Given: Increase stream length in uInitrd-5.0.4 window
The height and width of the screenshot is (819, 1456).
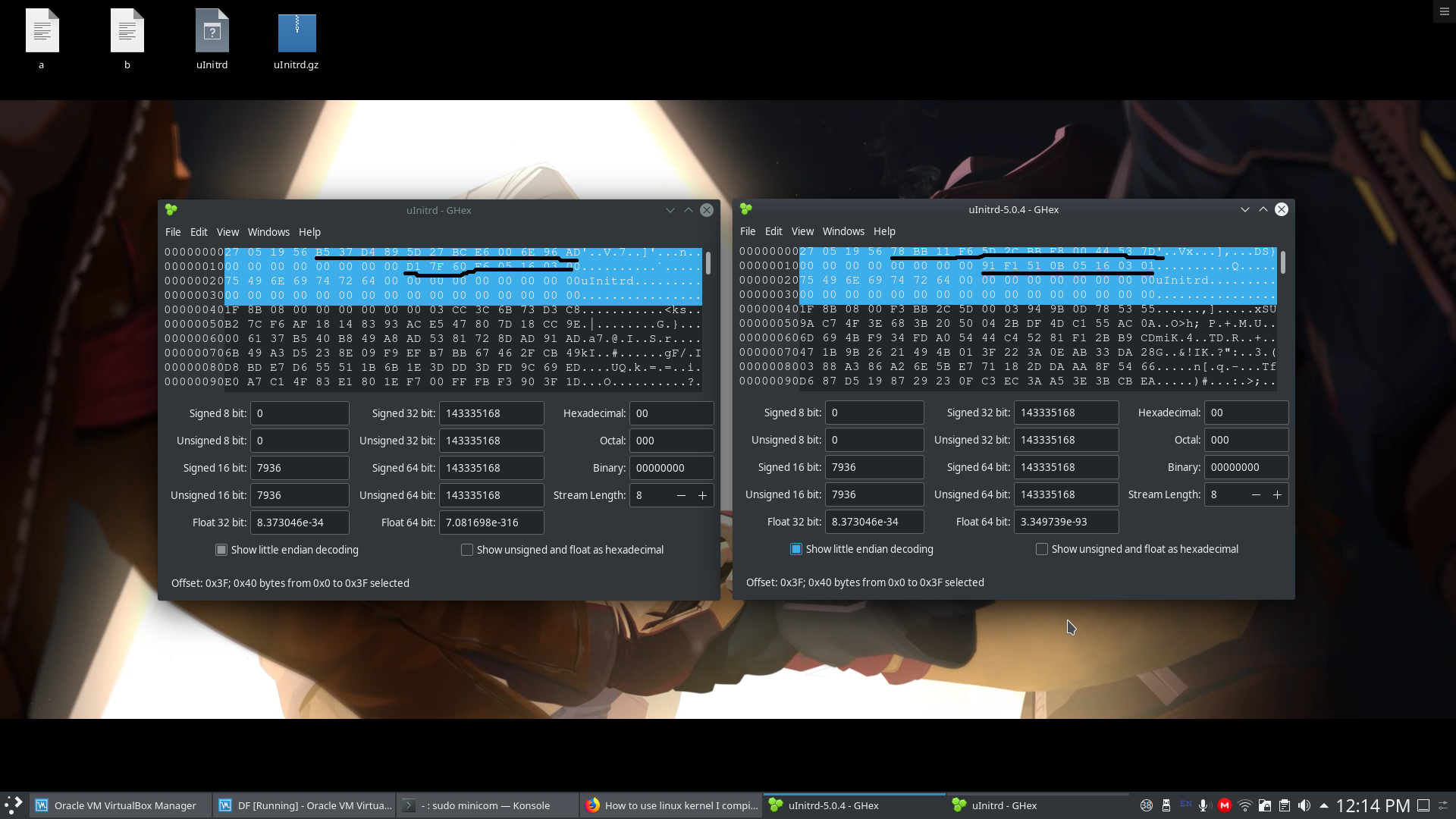Looking at the screenshot, I should click(x=1277, y=494).
